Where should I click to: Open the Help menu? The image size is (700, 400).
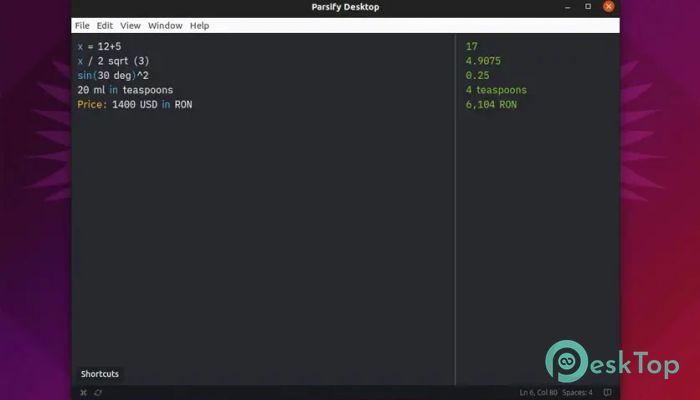pyautogui.click(x=200, y=25)
